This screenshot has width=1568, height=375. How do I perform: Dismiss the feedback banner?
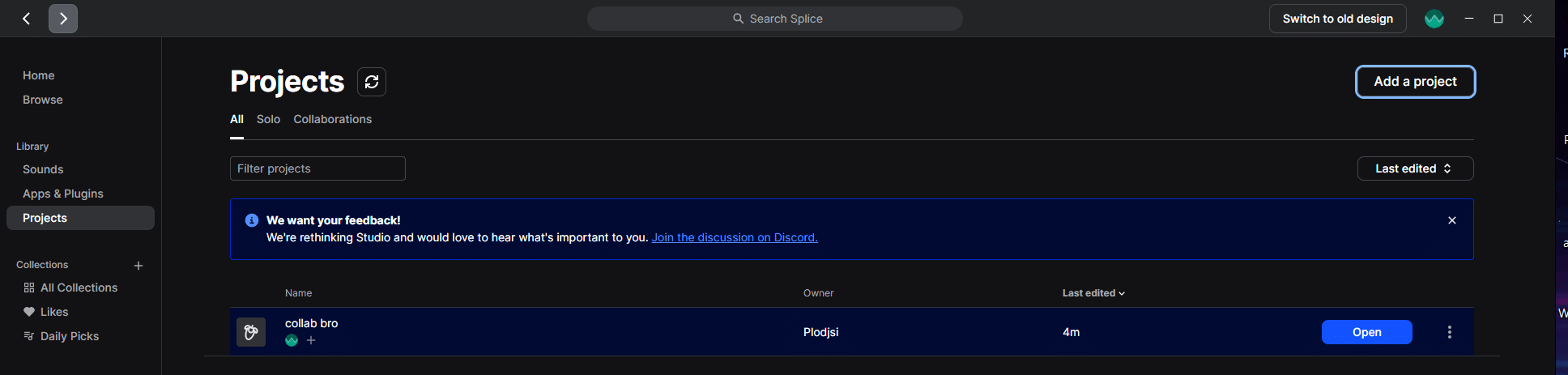click(x=1452, y=220)
